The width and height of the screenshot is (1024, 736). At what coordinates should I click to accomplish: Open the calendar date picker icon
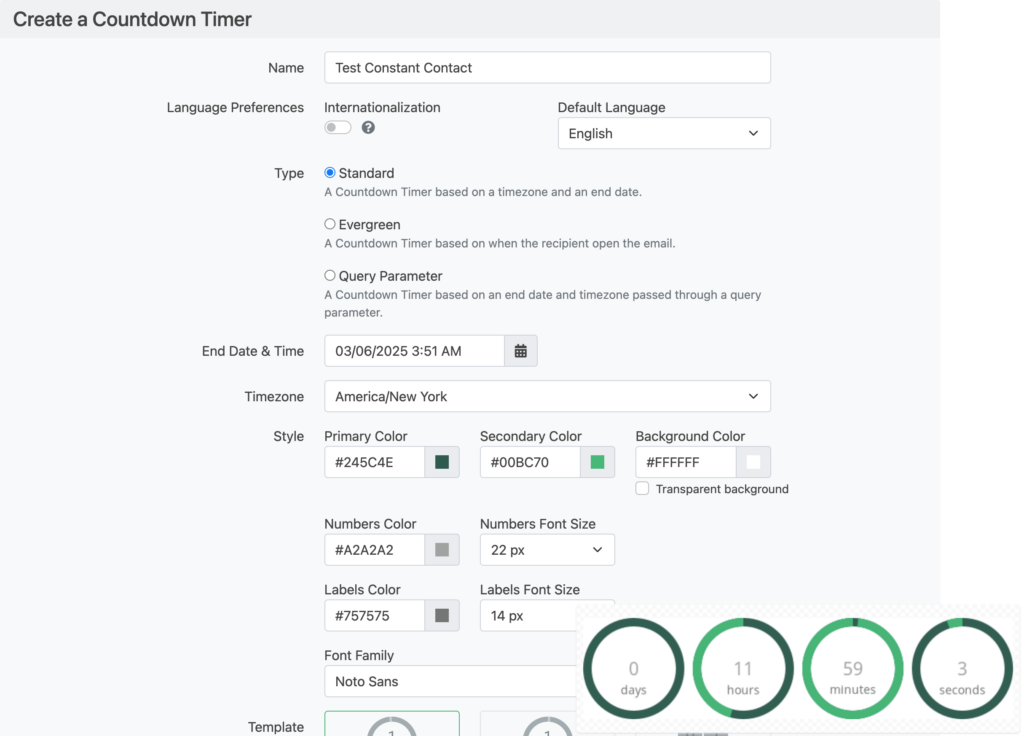[521, 351]
